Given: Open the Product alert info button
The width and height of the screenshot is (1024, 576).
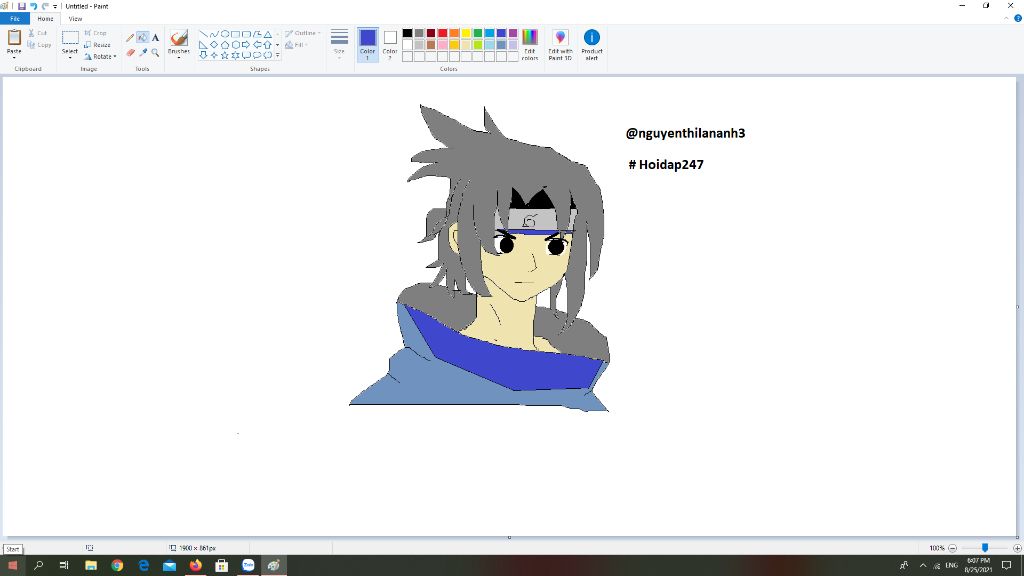Looking at the screenshot, I should tap(592, 45).
